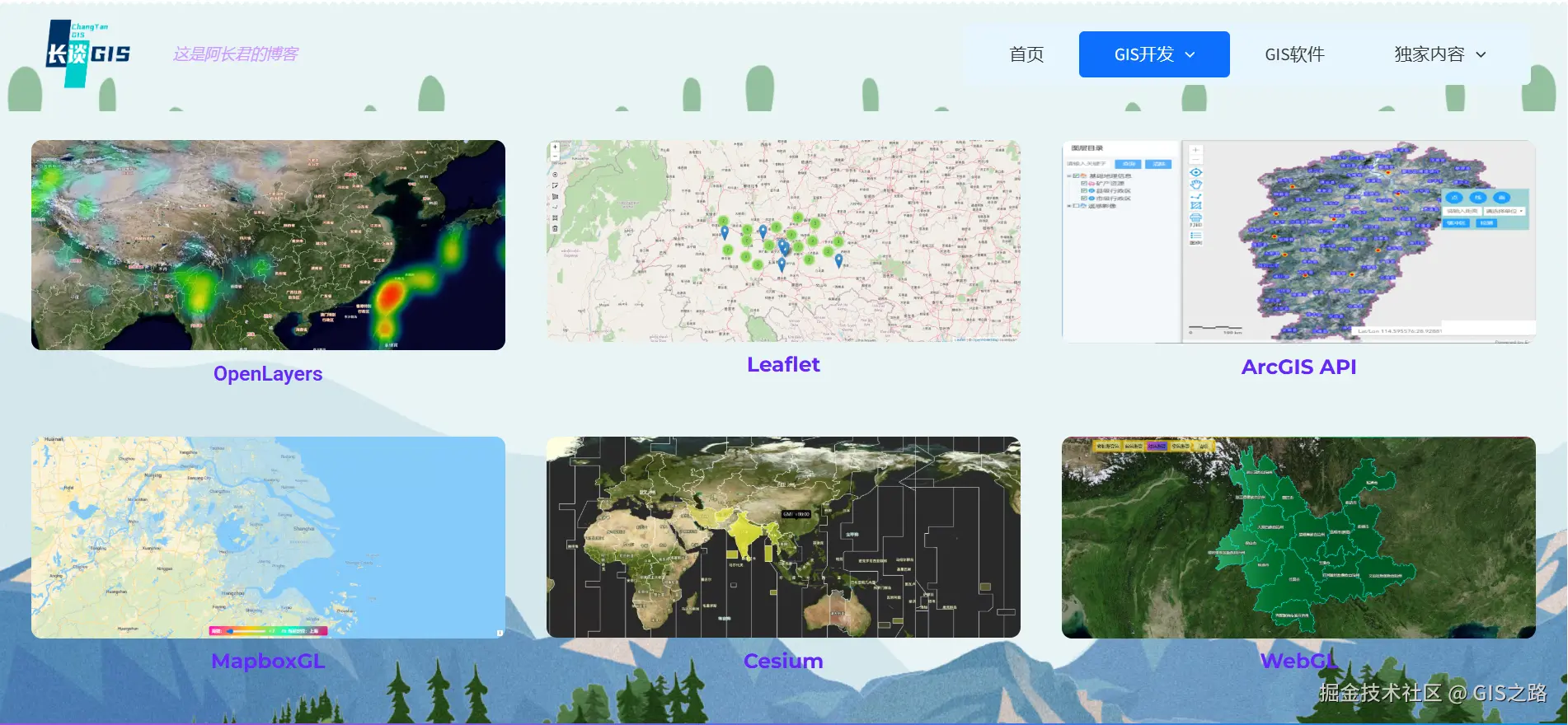Follow the ArcGIS API link
This screenshot has width=1568, height=725.
point(1298,367)
